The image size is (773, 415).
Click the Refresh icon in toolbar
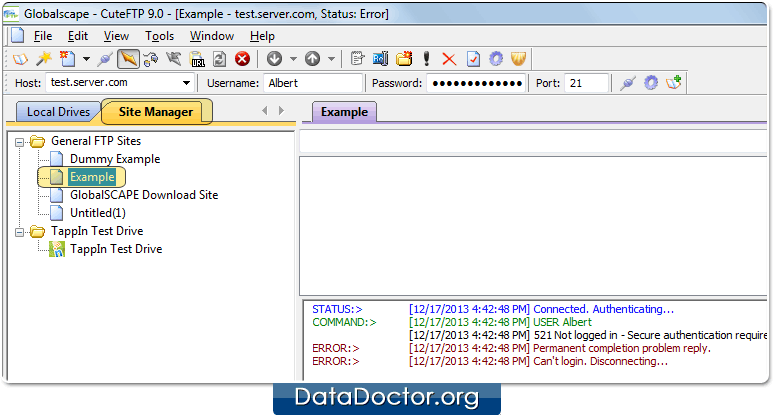click(x=219, y=59)
